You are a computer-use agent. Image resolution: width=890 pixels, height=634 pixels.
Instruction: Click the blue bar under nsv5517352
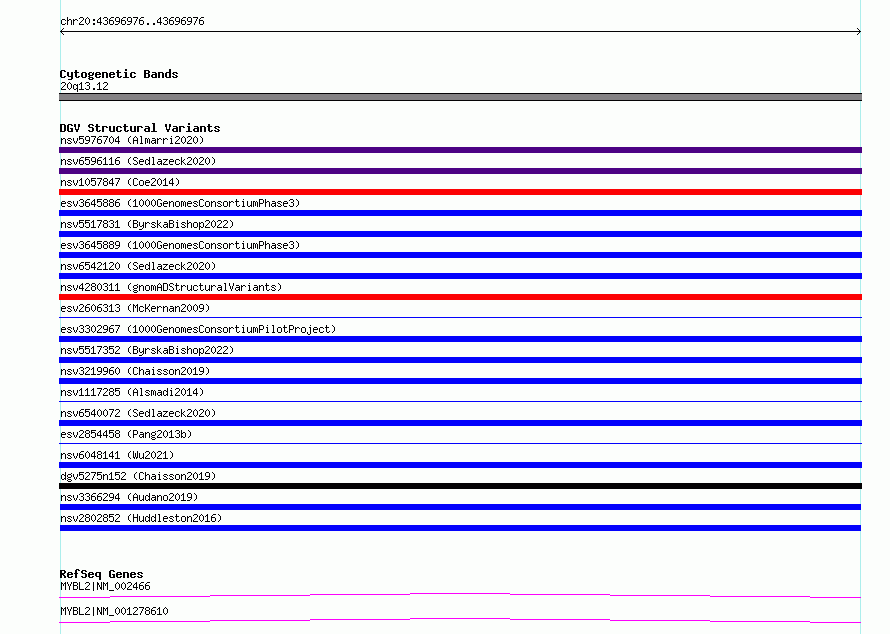tap(460, 360)
